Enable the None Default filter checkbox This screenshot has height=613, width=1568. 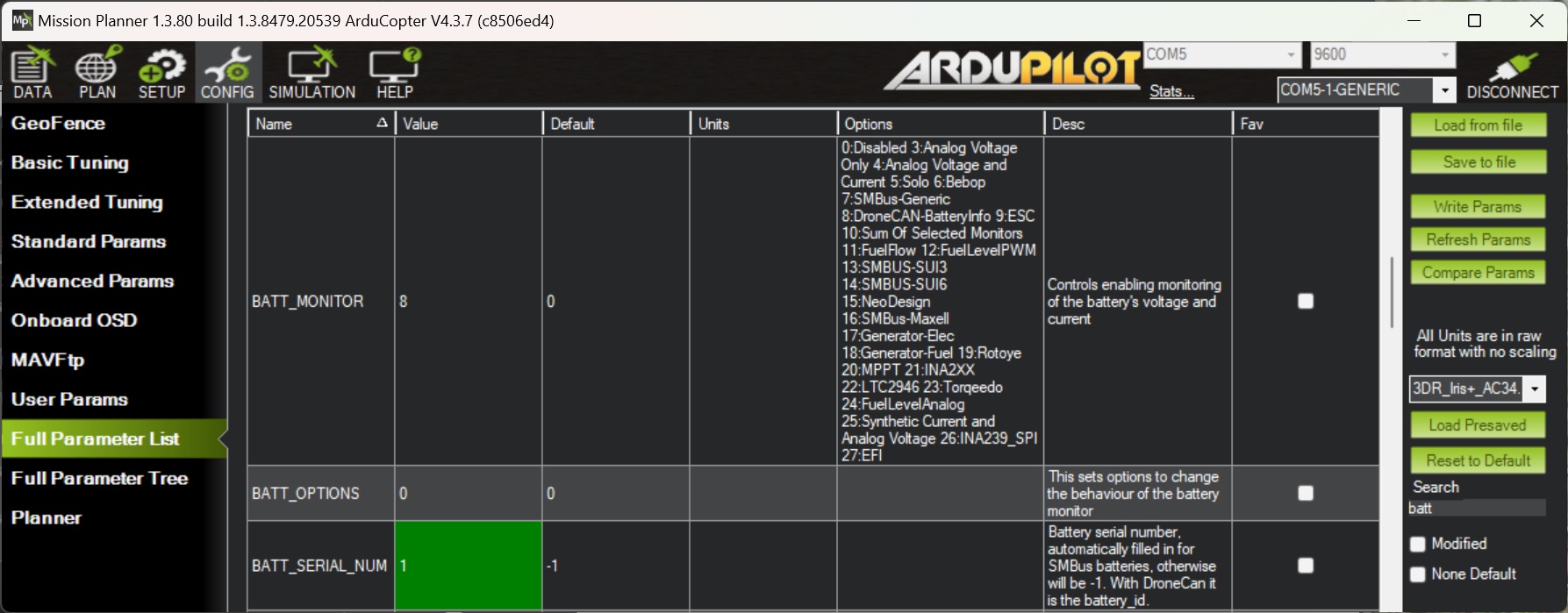point(1417,574)
